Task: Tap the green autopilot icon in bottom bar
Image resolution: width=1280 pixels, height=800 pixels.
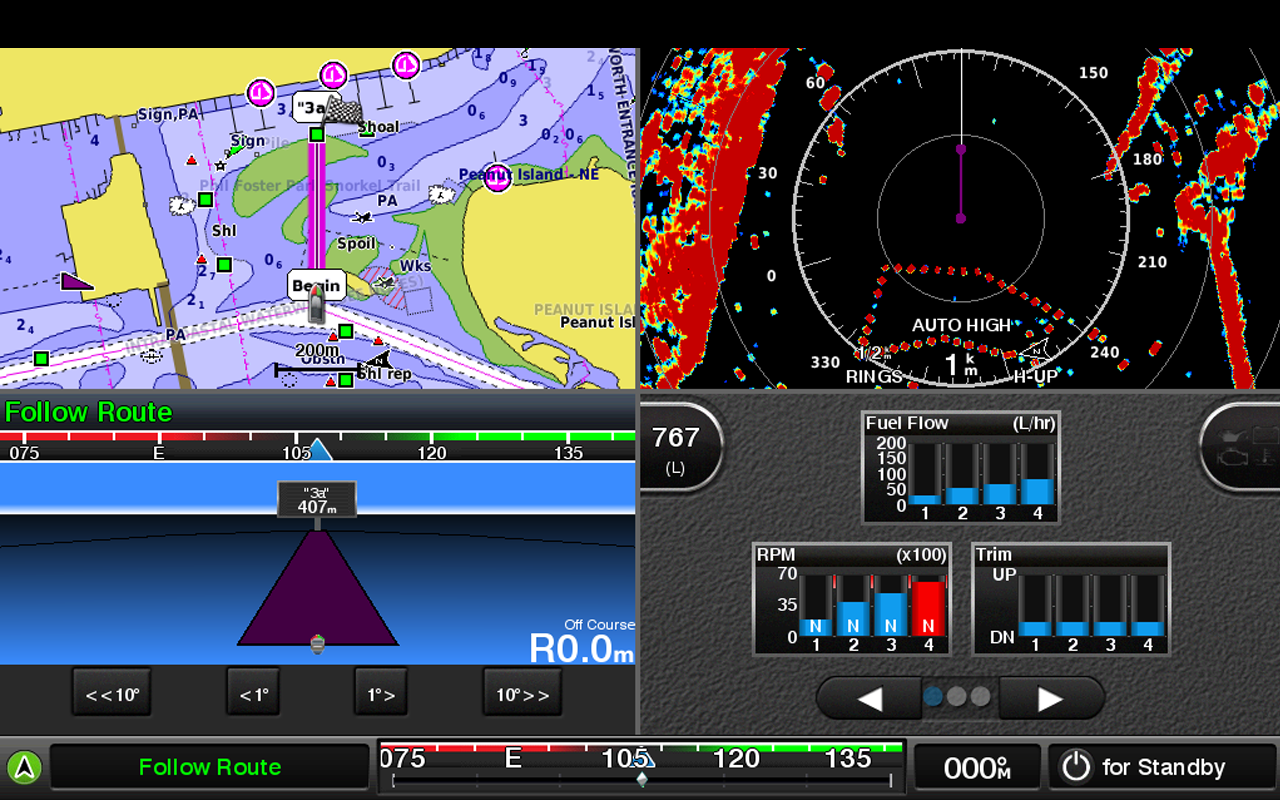Action: [x=25, y=768]
